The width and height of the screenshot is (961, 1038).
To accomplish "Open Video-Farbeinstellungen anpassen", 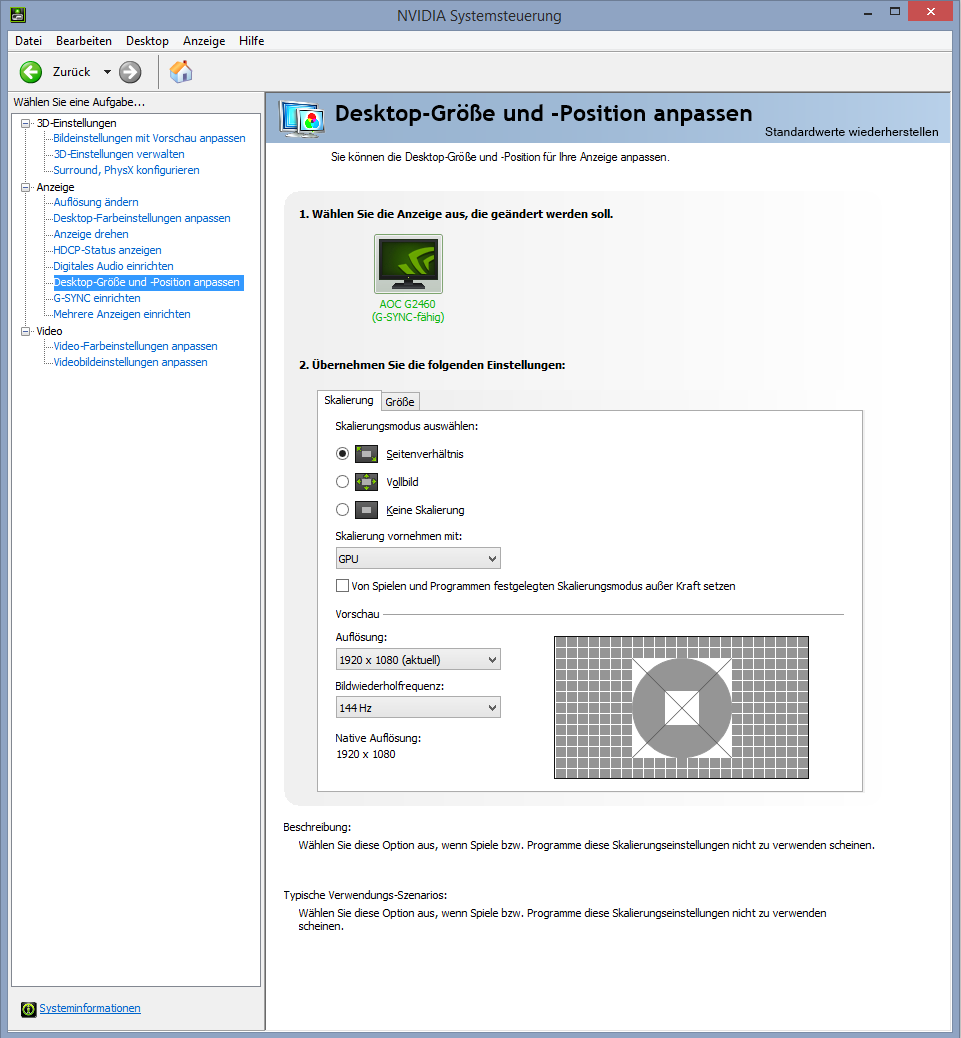I will pyautogui.click(x=135, y=346).
